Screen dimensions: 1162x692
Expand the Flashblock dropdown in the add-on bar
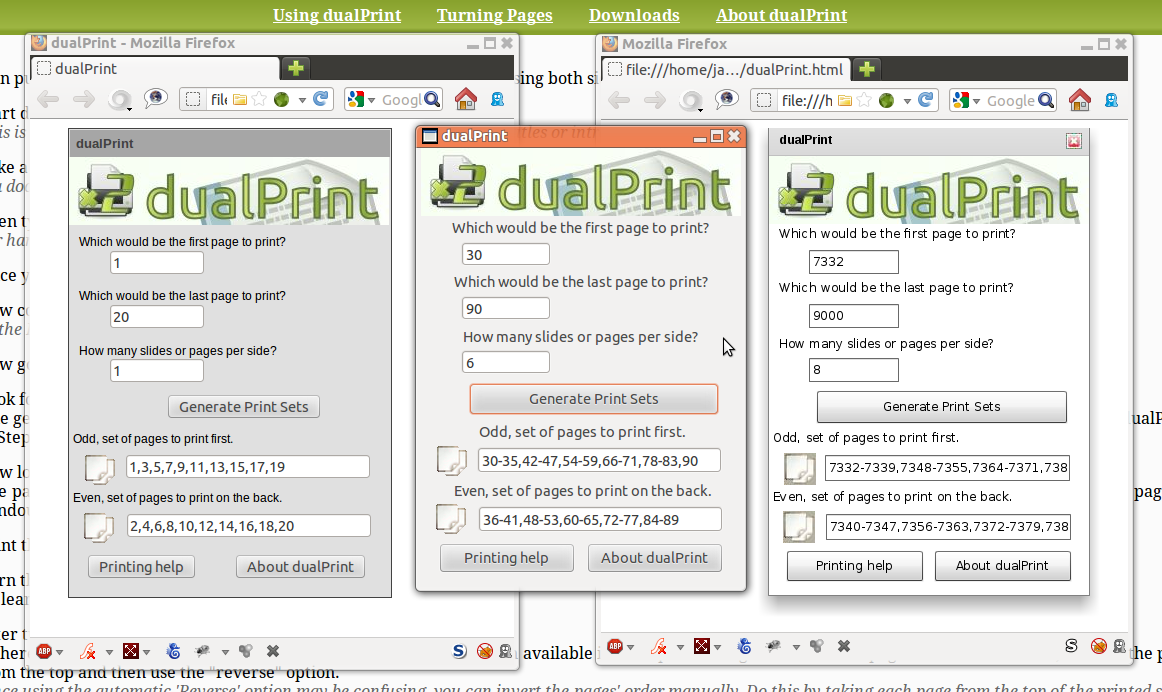pos(107,651)
